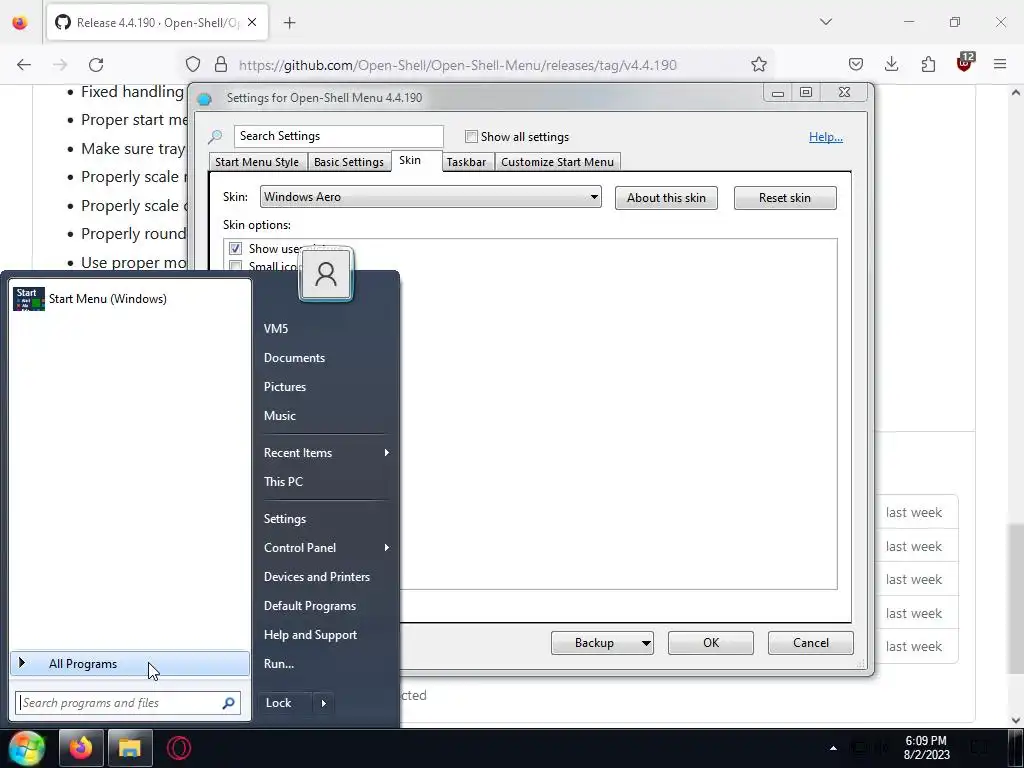
Task: Open File Explorer from the taskbar
Action: (x=130, y=748)
